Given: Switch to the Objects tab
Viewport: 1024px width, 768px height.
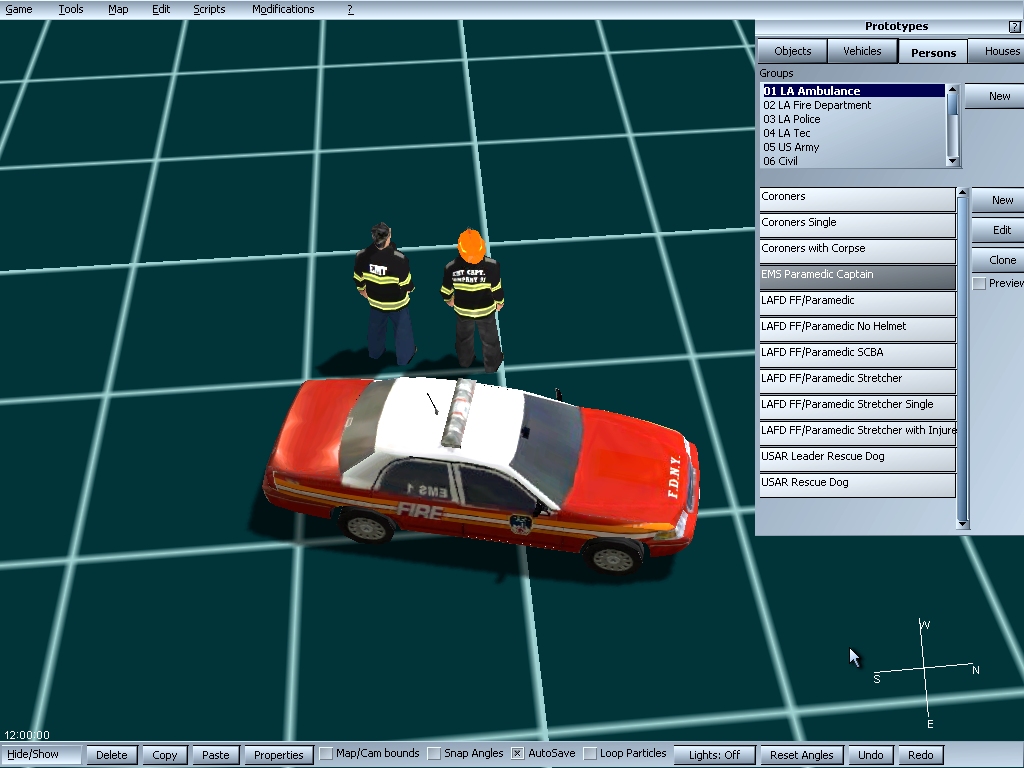Looking at the screenshot, I should (x=792, y=51).
